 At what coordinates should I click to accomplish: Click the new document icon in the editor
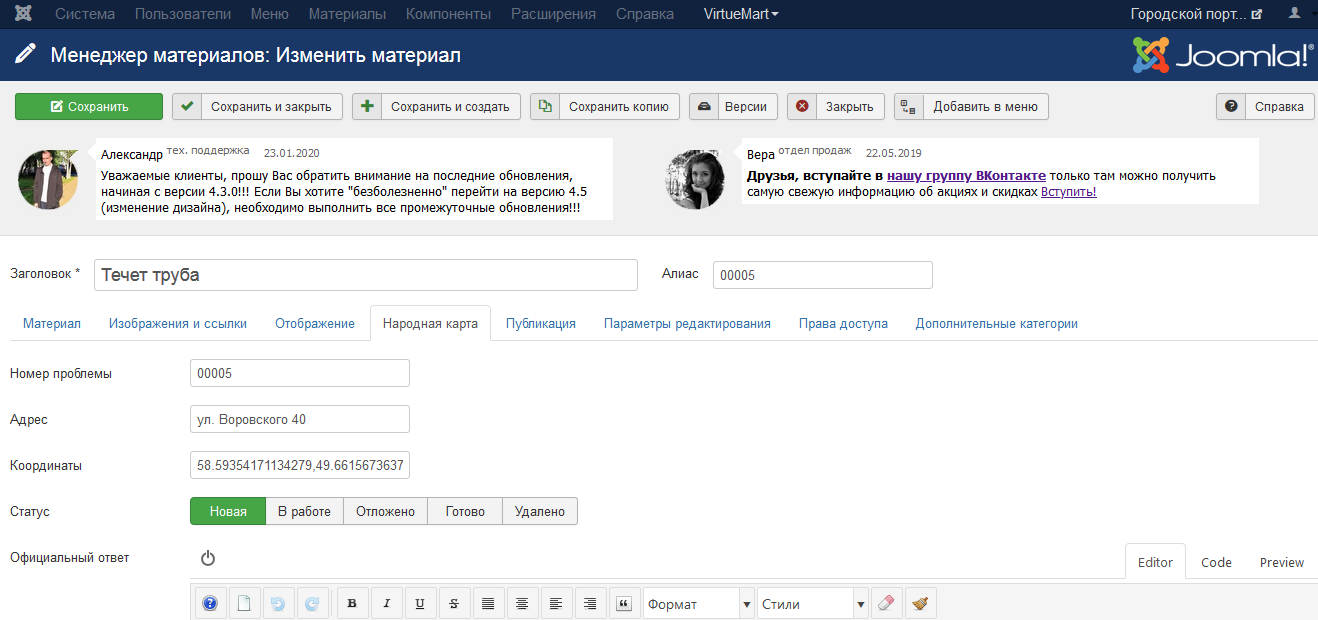tap(243, 604)
